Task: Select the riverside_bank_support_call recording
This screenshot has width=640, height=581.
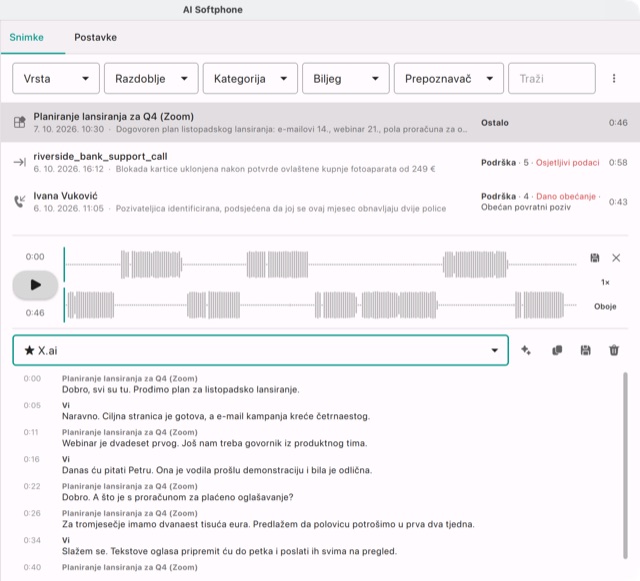Action: click(x=320, y=163)
